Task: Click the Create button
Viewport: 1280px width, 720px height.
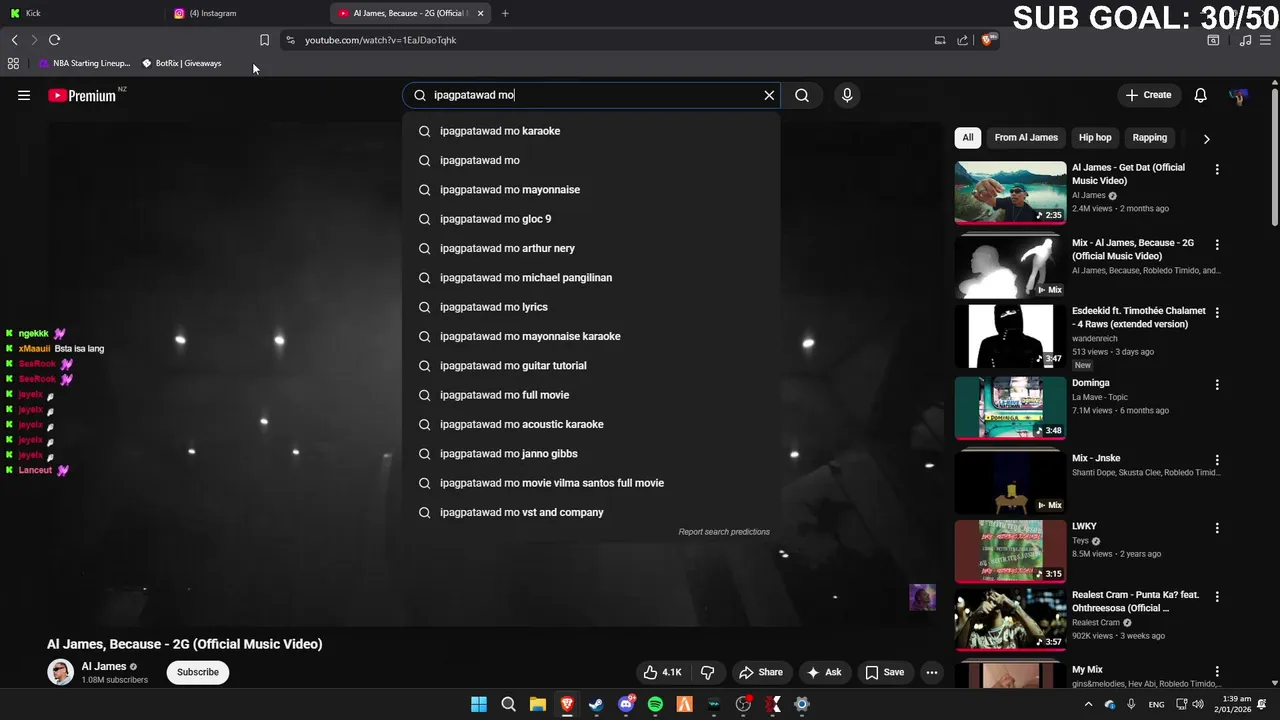Action: coord(1148,95)
